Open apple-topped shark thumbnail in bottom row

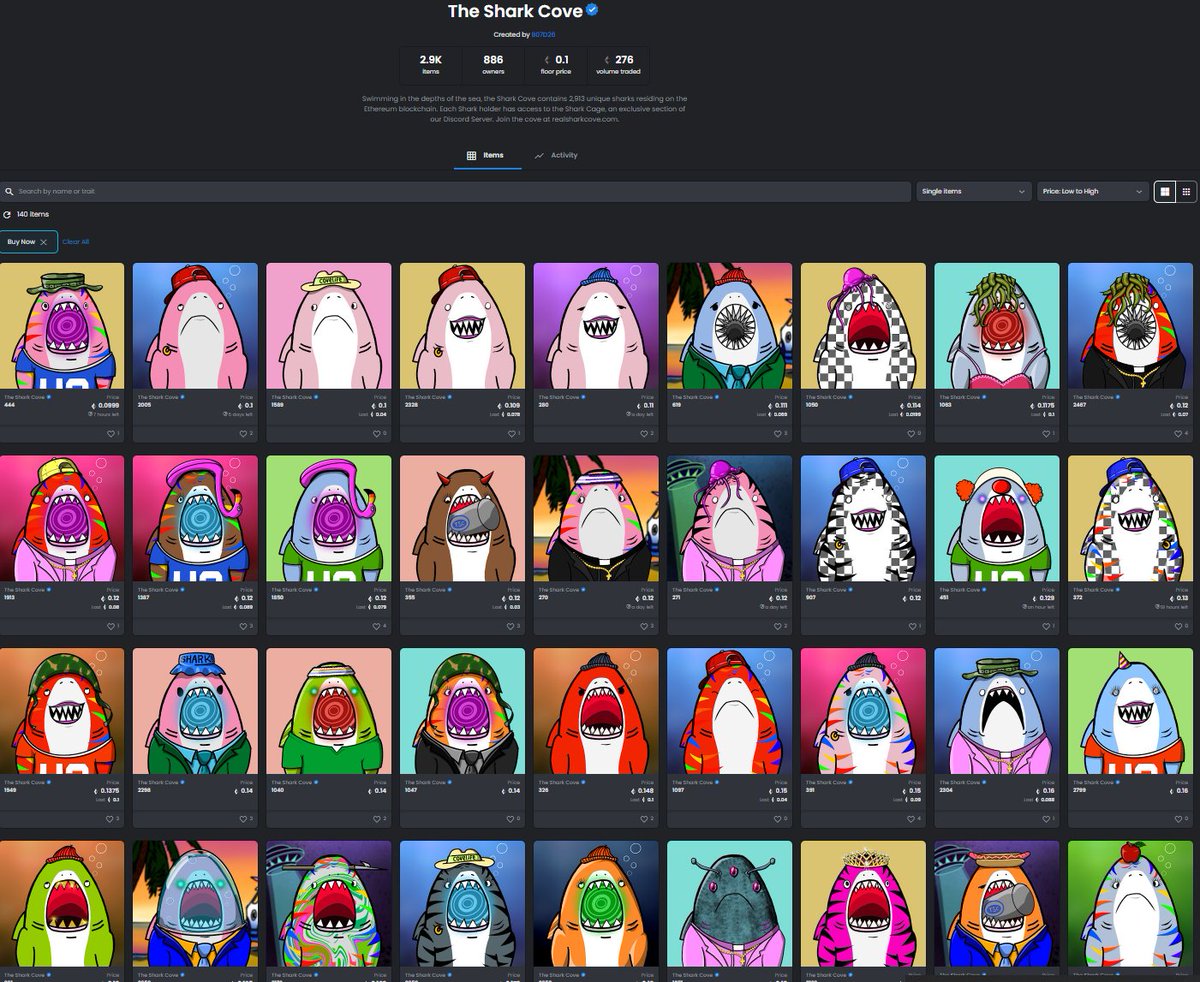point(1130,904)
